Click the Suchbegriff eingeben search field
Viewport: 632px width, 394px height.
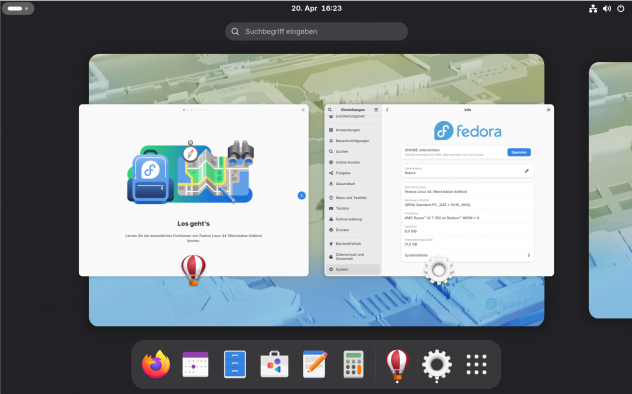tap(316, 31)
